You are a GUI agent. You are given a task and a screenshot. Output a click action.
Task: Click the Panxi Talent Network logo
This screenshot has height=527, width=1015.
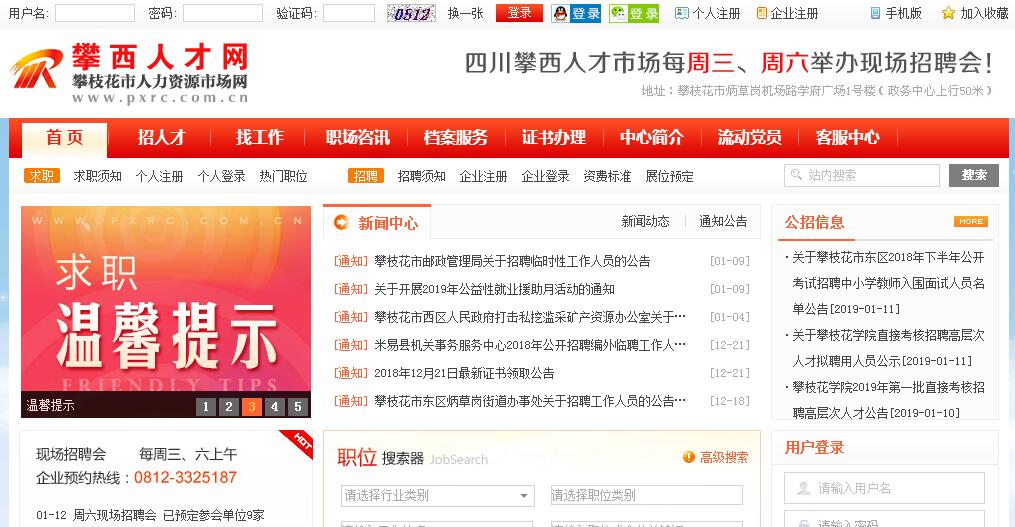pos(130,73)
